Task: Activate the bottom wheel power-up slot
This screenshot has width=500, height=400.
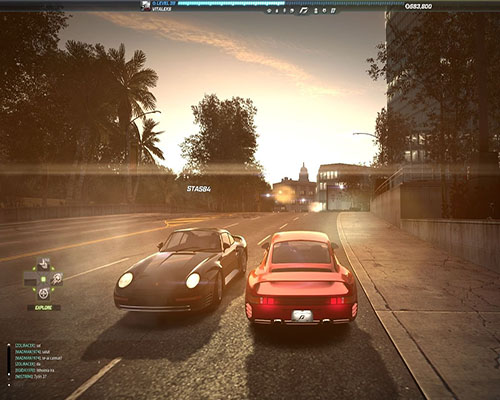Action: (43, 294)
